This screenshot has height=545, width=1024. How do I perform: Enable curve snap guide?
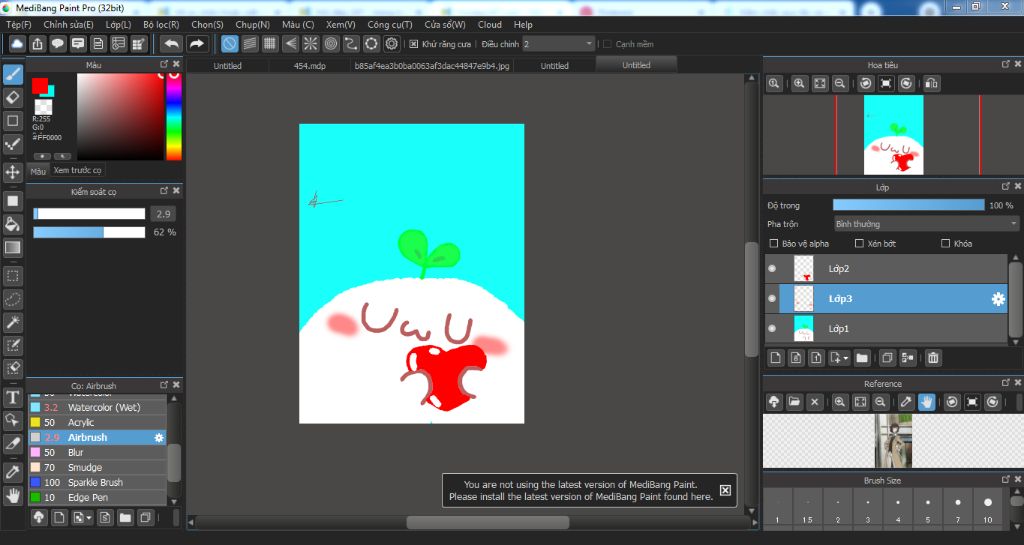351,44
